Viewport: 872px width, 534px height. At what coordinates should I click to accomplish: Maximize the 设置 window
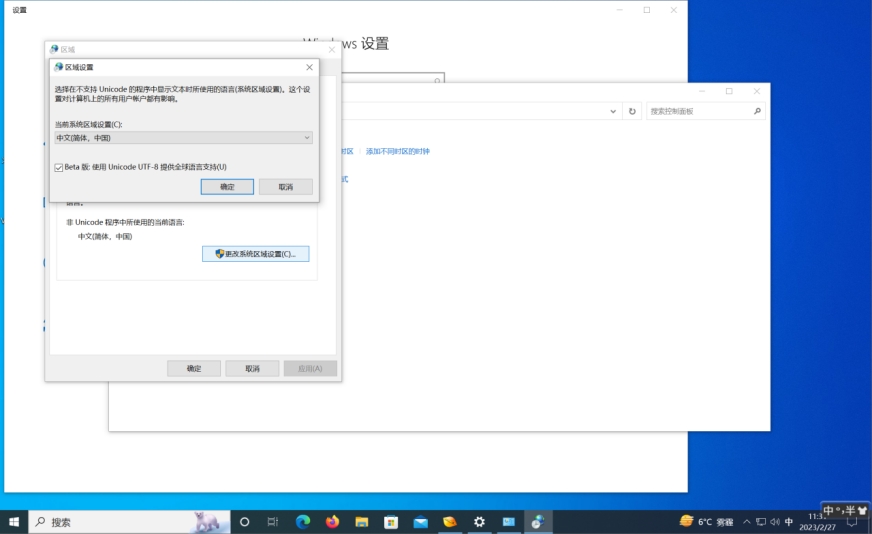(647, 10)
